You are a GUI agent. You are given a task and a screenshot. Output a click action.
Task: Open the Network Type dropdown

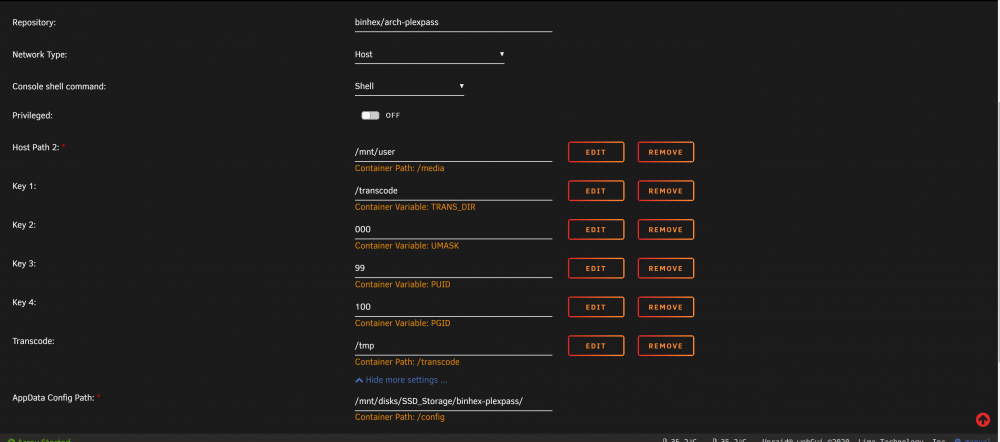tap(429, 54)
